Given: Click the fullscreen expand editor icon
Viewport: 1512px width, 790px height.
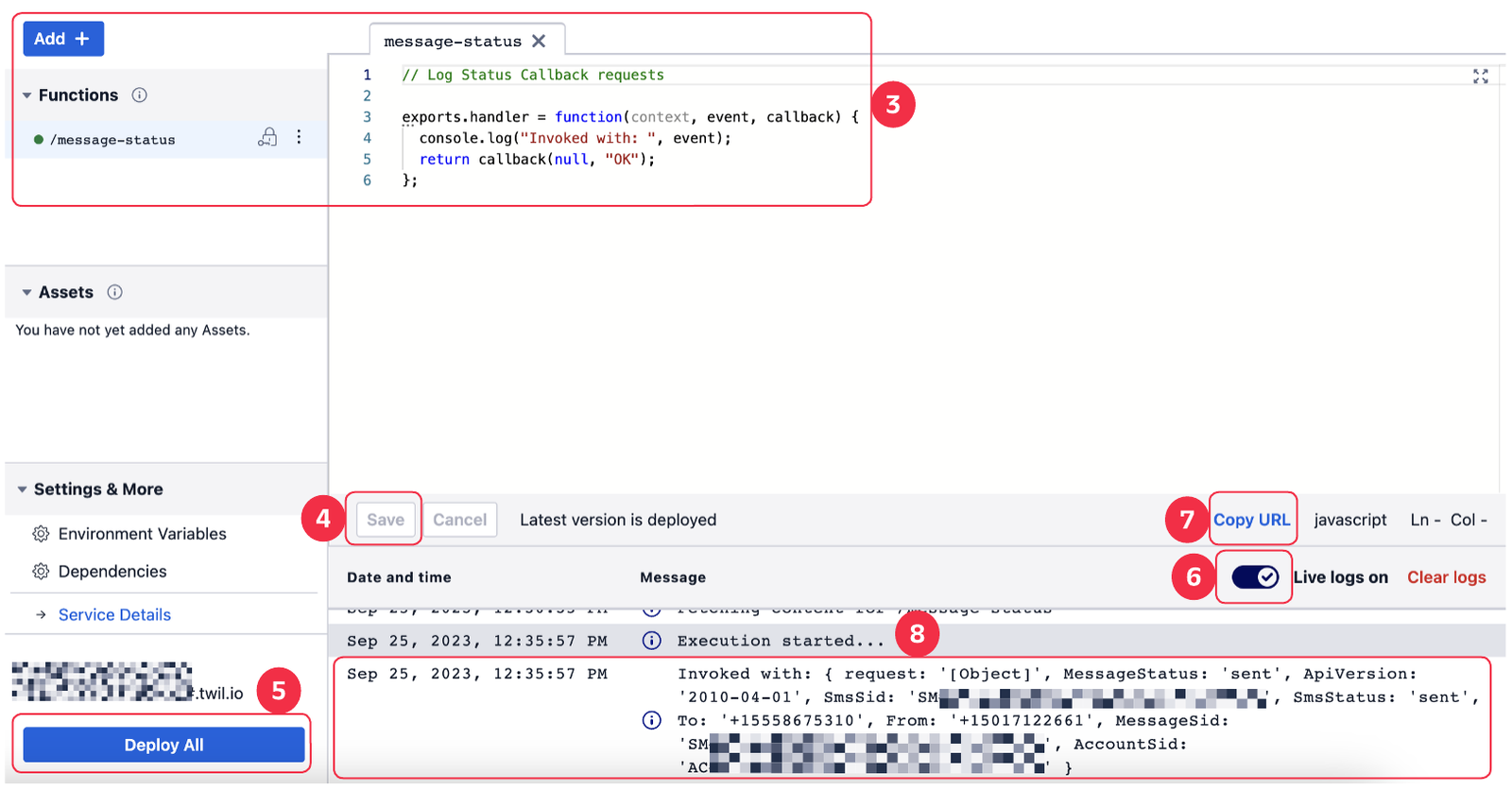Looking at the screenshot, I should point(1480,77).
